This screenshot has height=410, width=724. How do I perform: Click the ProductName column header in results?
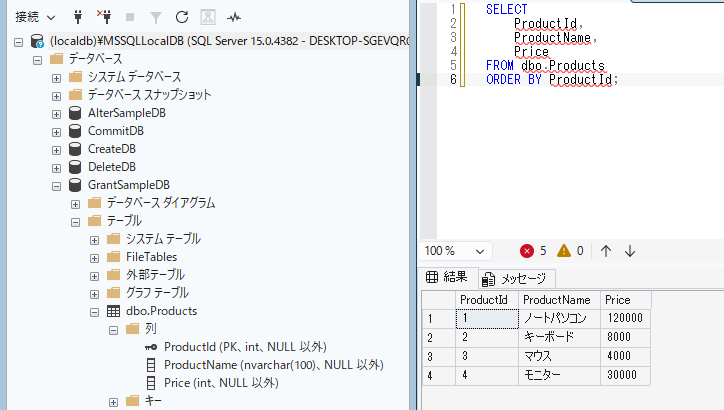tap(559, 300)
